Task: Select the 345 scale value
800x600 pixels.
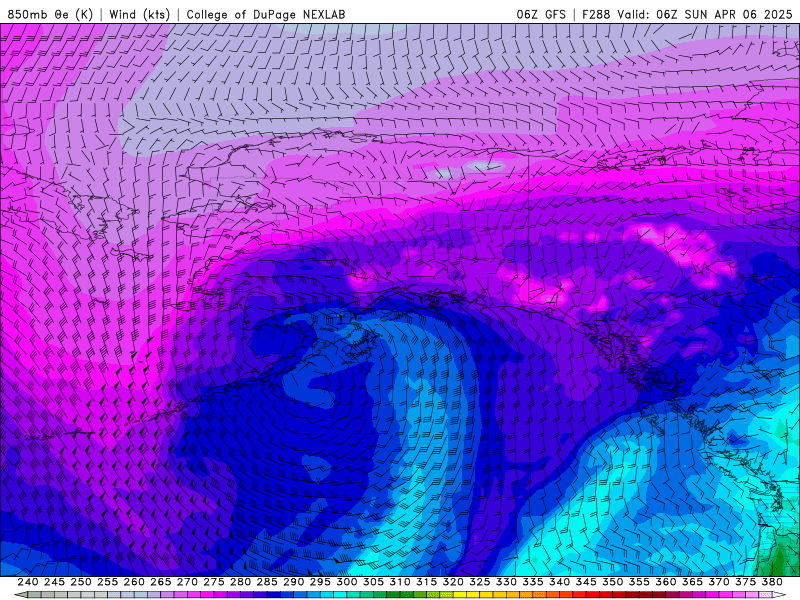Action: tap(586, 582)
